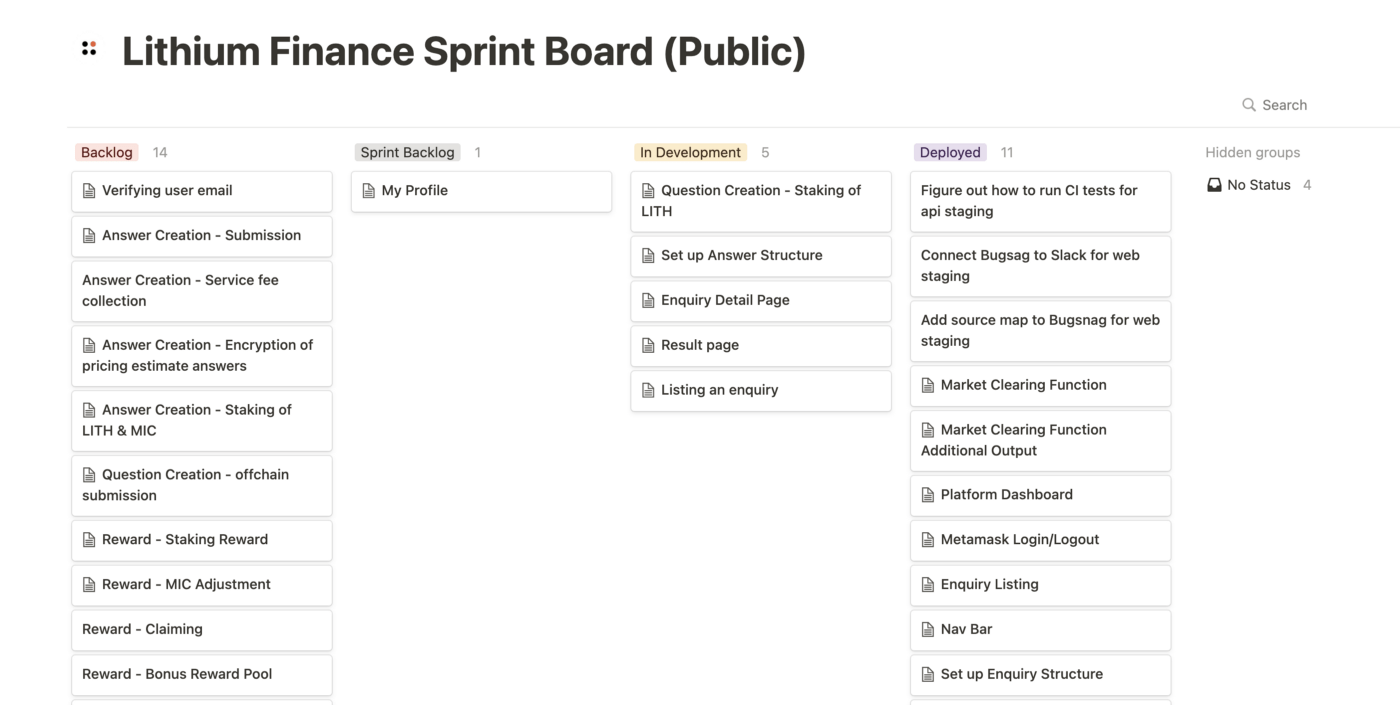Open the My Profile title text
1400x705 pixels.
point(415,190)
